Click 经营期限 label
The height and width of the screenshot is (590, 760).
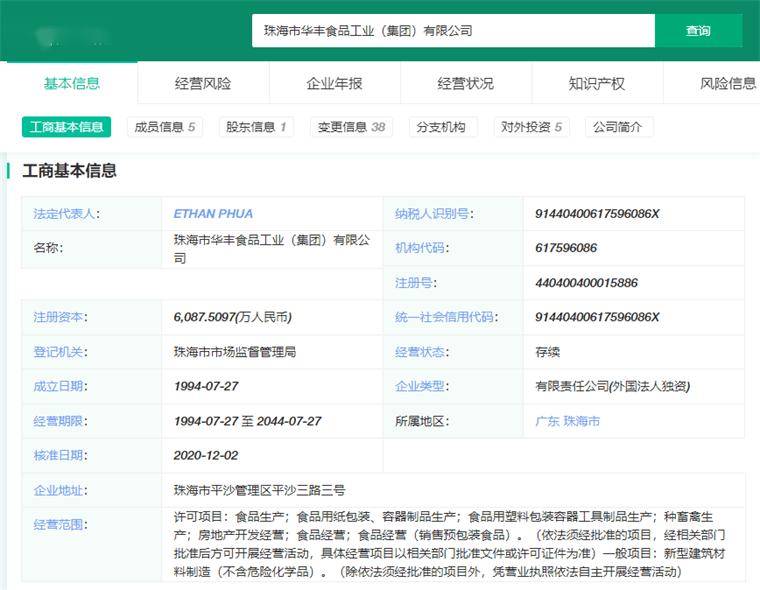(60, 421)
